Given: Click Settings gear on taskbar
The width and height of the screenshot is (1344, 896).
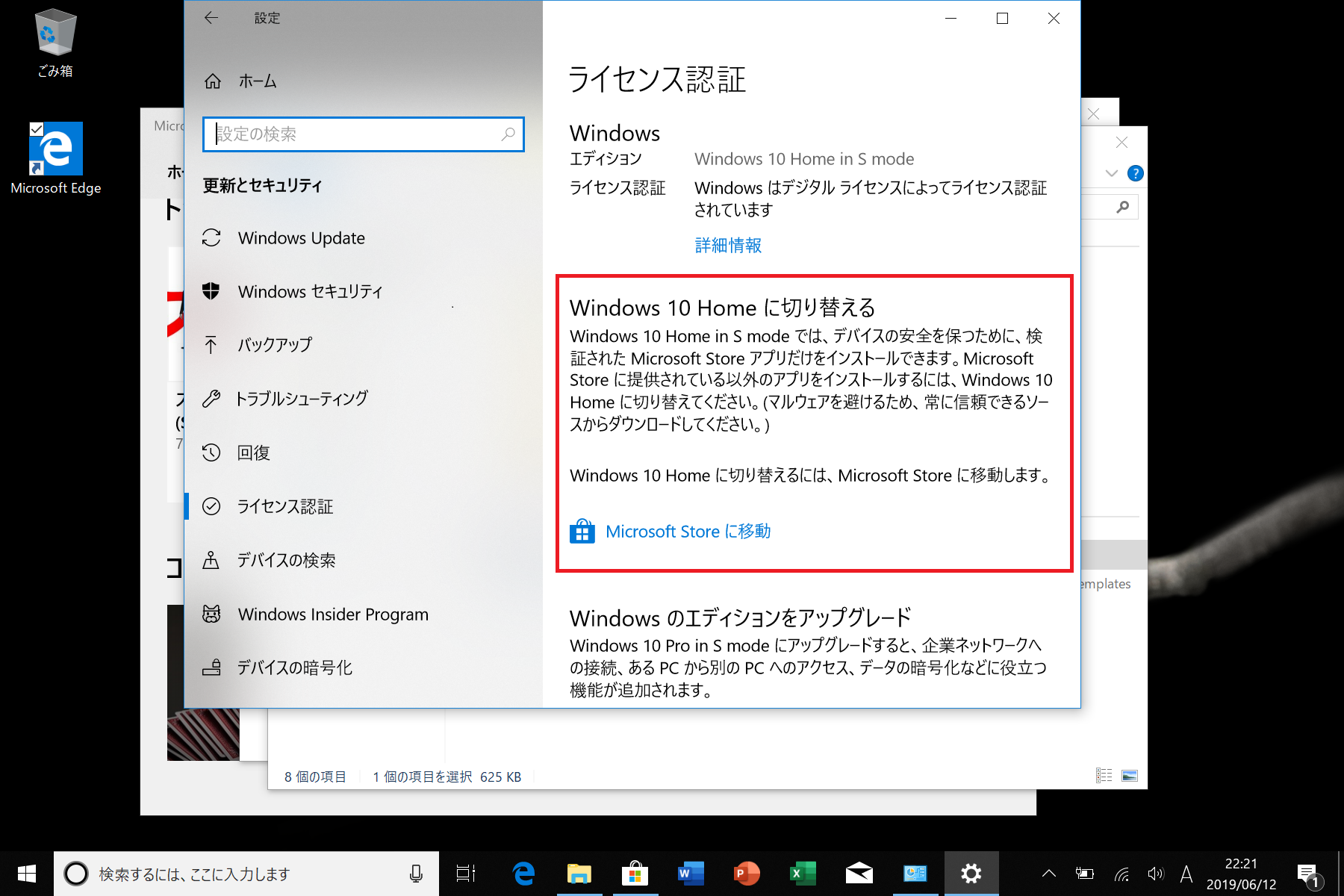Looking at the screenshot, I should coord(971,874).
